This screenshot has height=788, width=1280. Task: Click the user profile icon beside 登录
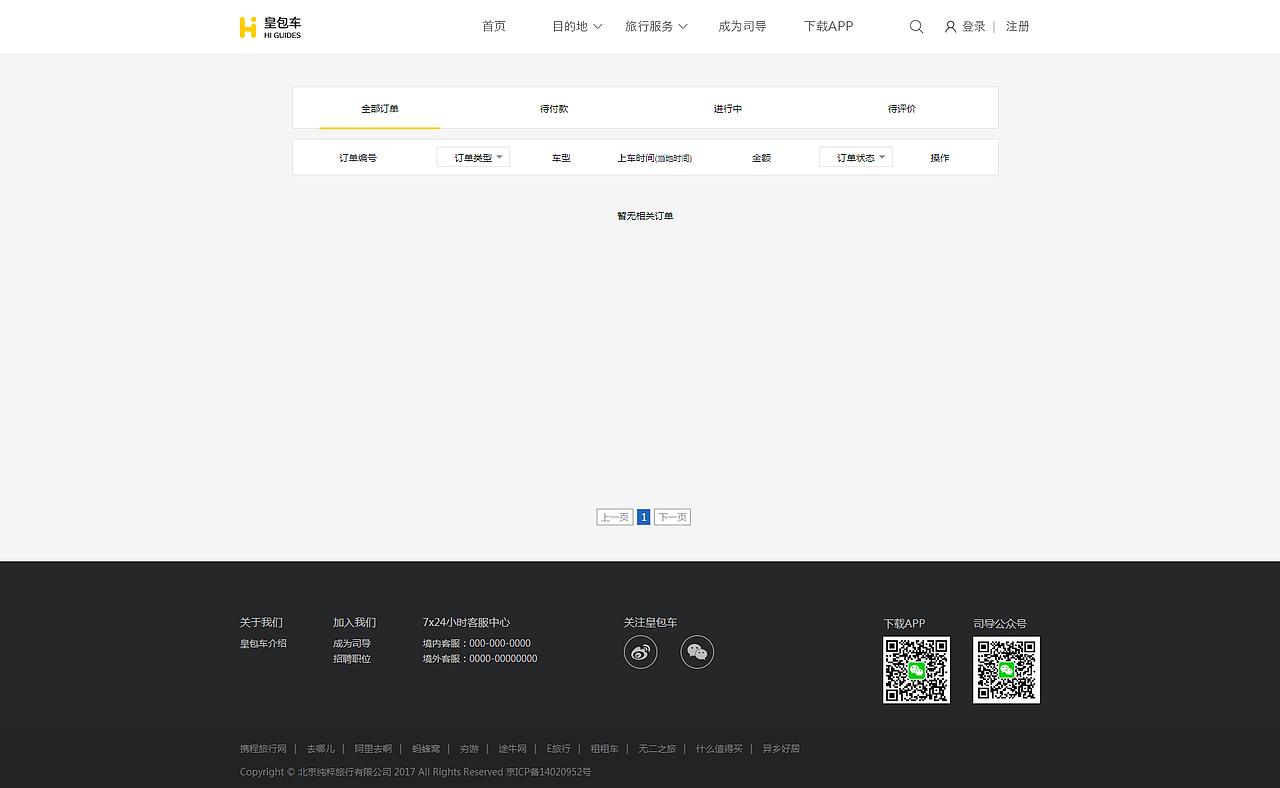(x=949, y=26)
